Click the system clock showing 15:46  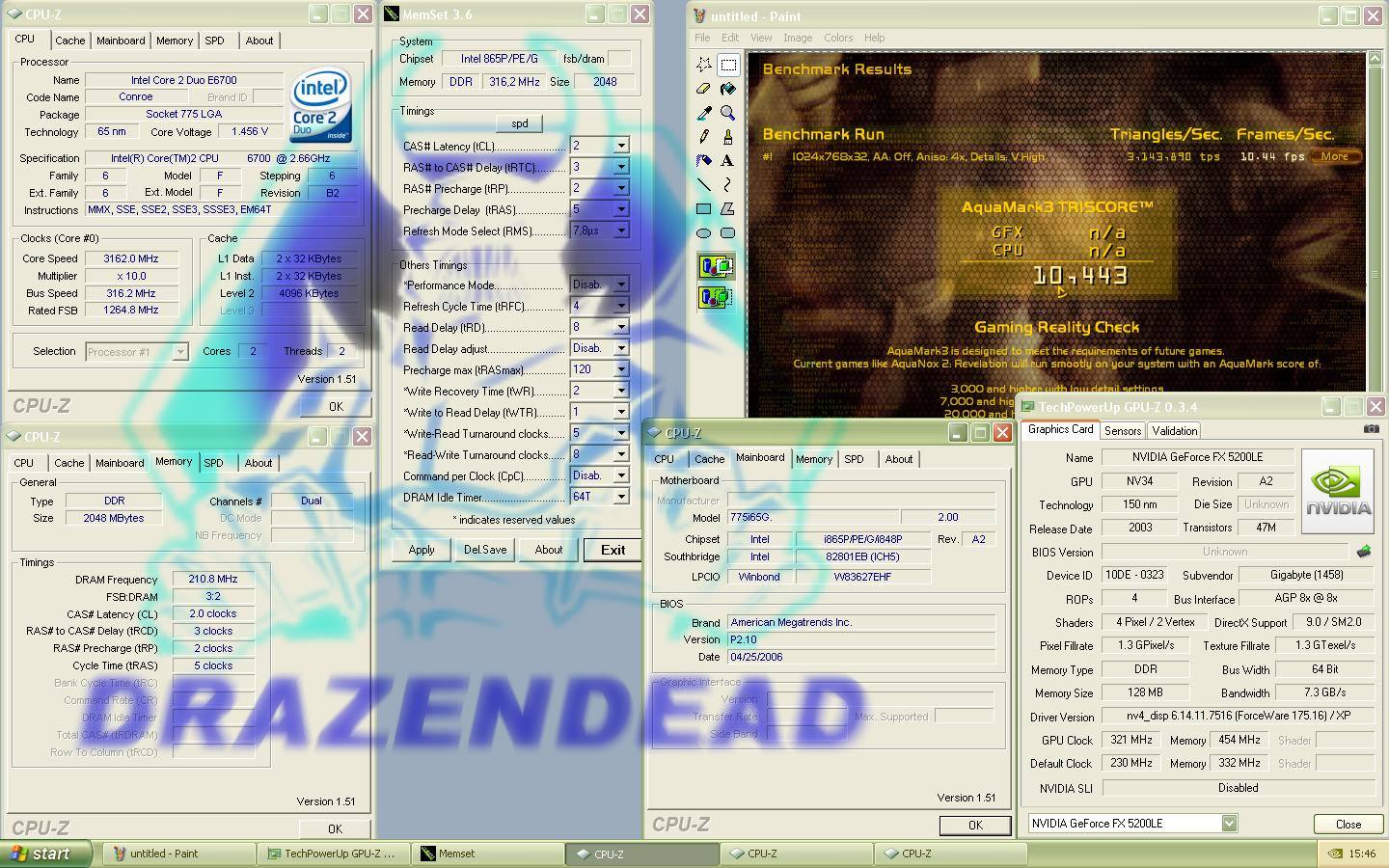pos(1362,854)
